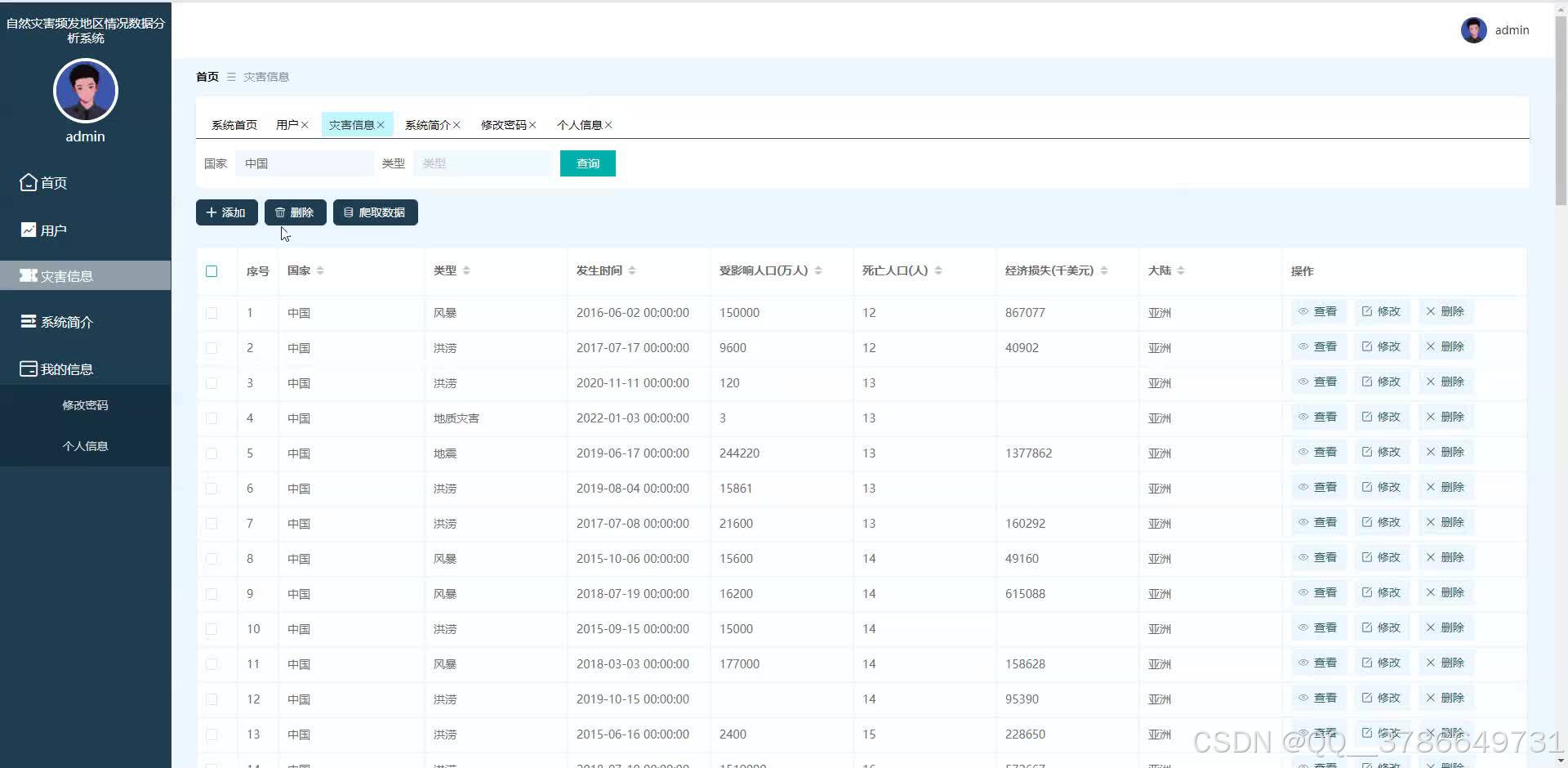Delete row 4 地质灾害 record
The height and width of the screenshot is (768, 1568).
[x=1445, y=417]
